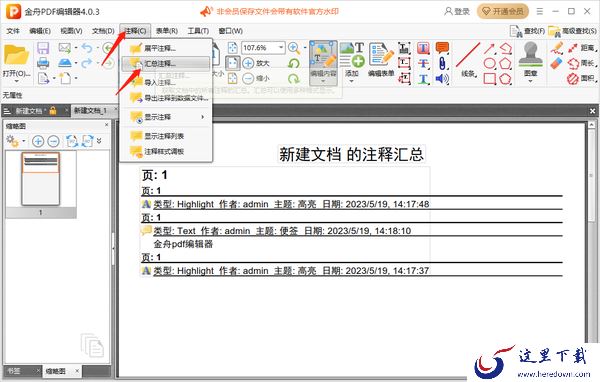Screen dimensions: 600x382
Task: Click the 登录 login button
Action: point(457,11)
